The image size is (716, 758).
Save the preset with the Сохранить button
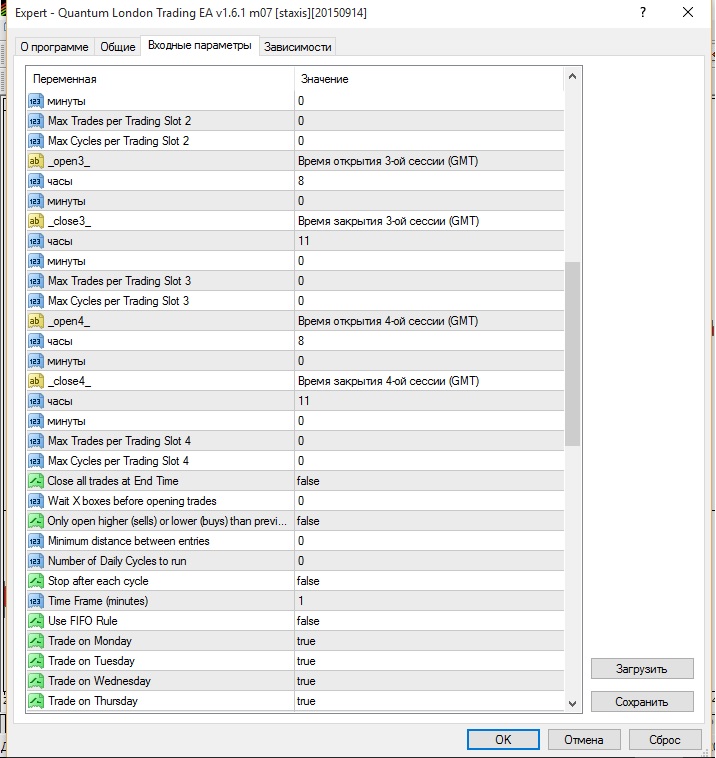point(642,701)
